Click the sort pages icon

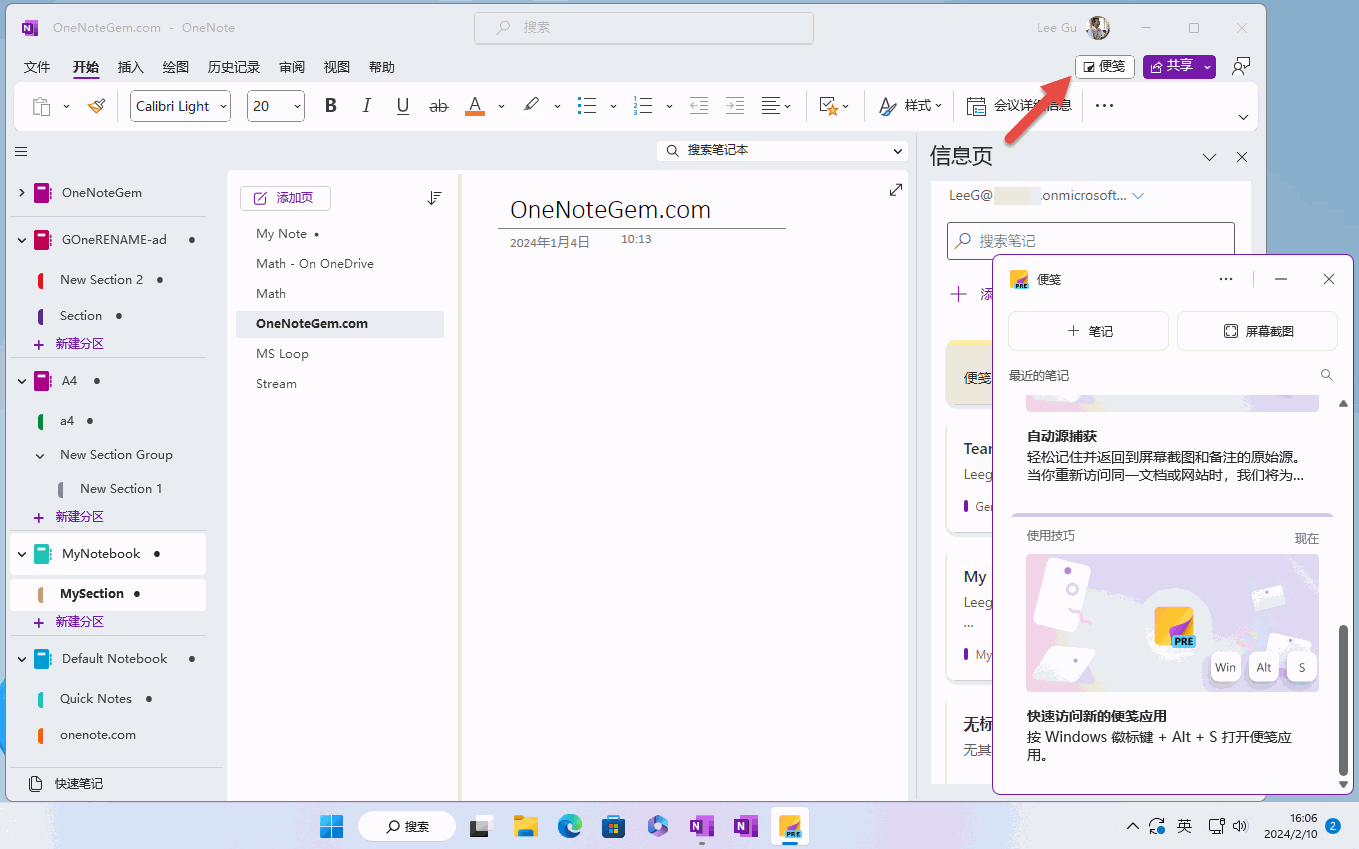tap(434, 198)
